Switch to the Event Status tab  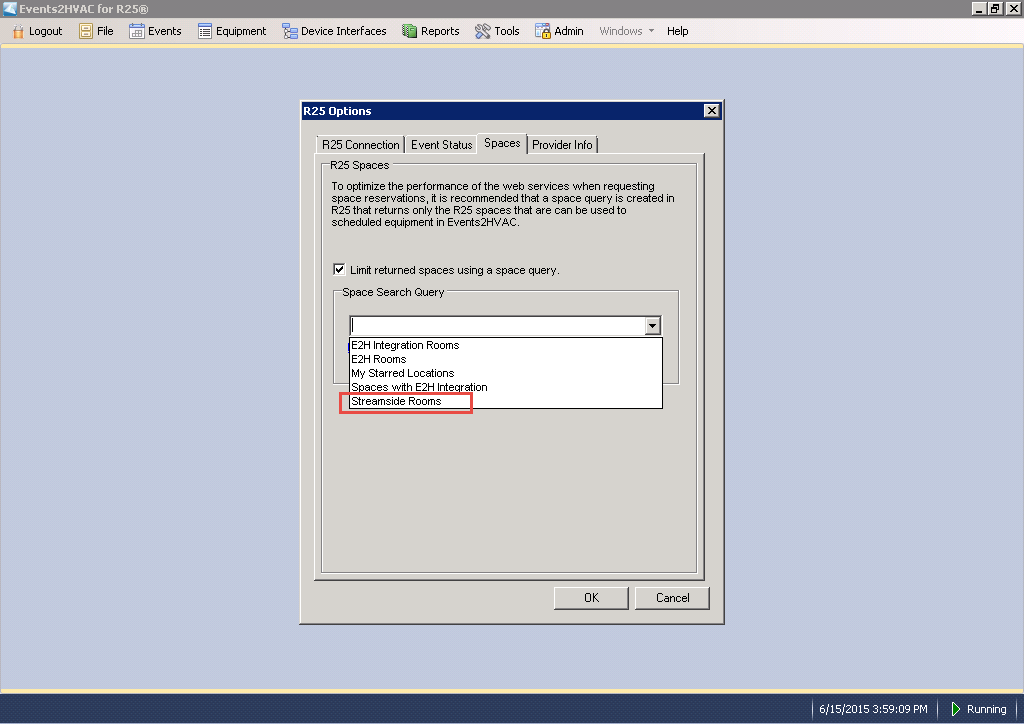tap(441, 145)
